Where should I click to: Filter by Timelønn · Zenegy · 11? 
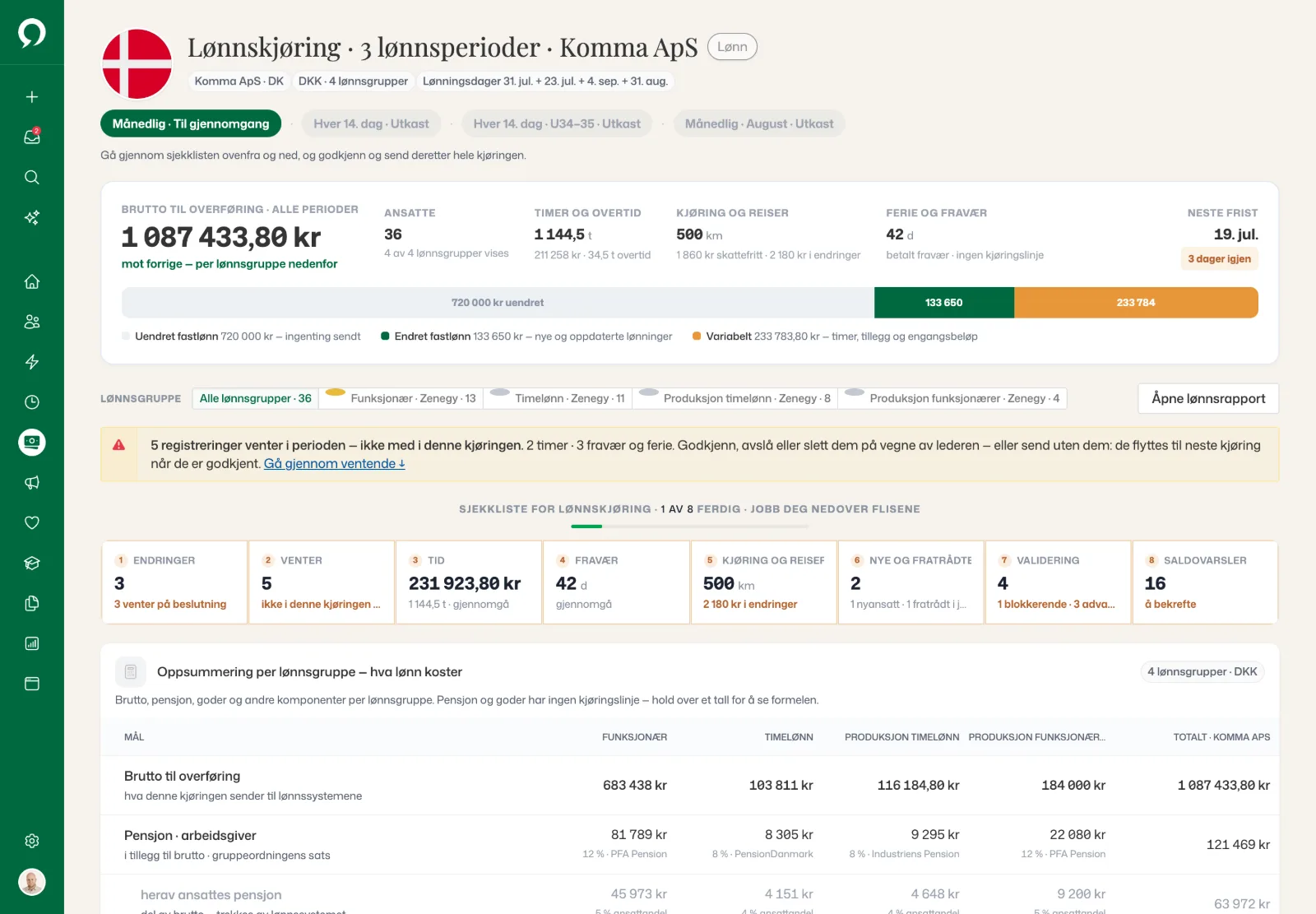558,399
